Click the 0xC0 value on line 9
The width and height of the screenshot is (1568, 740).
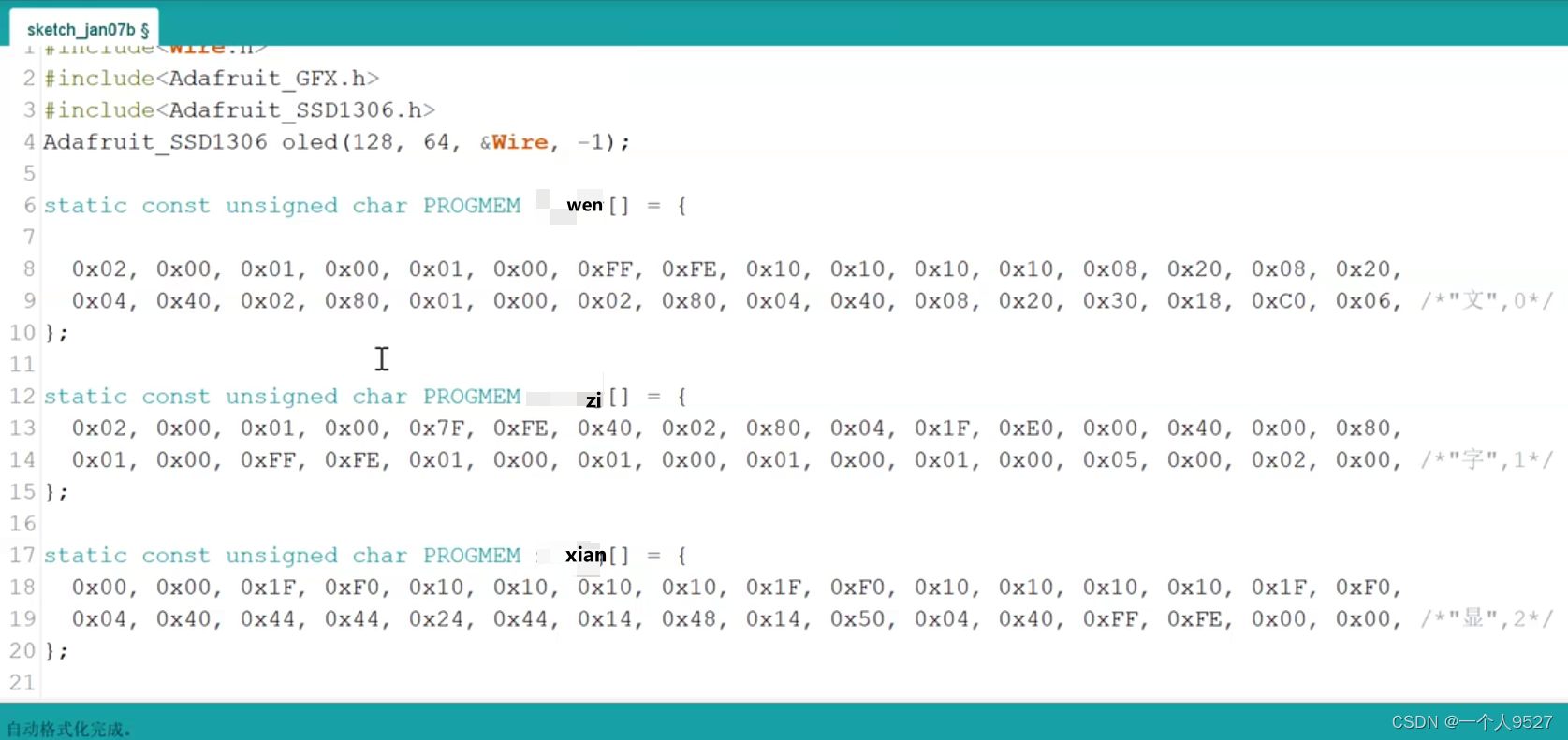pyautogui.click(x=1279, y=301)
